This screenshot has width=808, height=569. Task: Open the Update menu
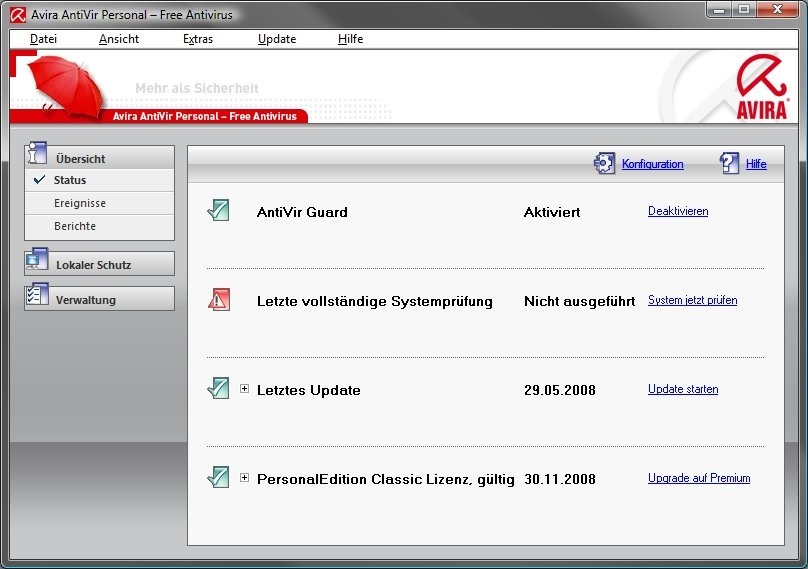coord(277,39)
